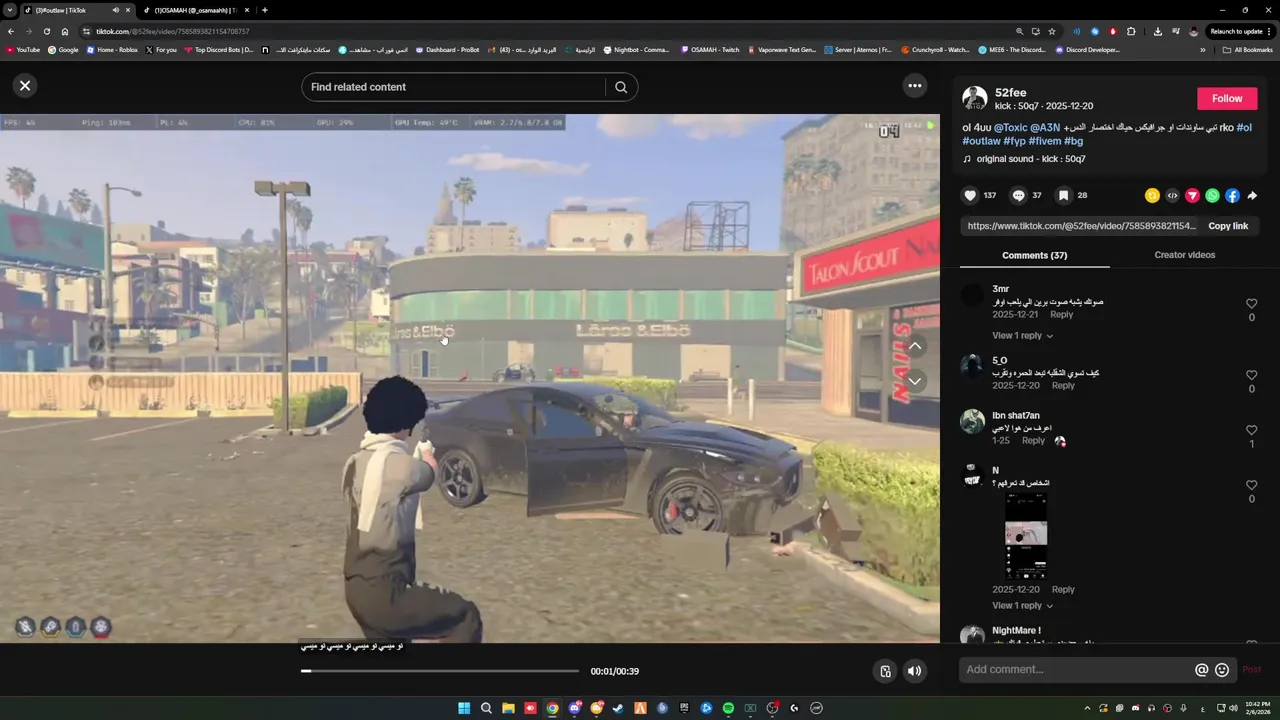1280x720 pixels.
Task: Go to next video arrow
Action: coord(914,381)
